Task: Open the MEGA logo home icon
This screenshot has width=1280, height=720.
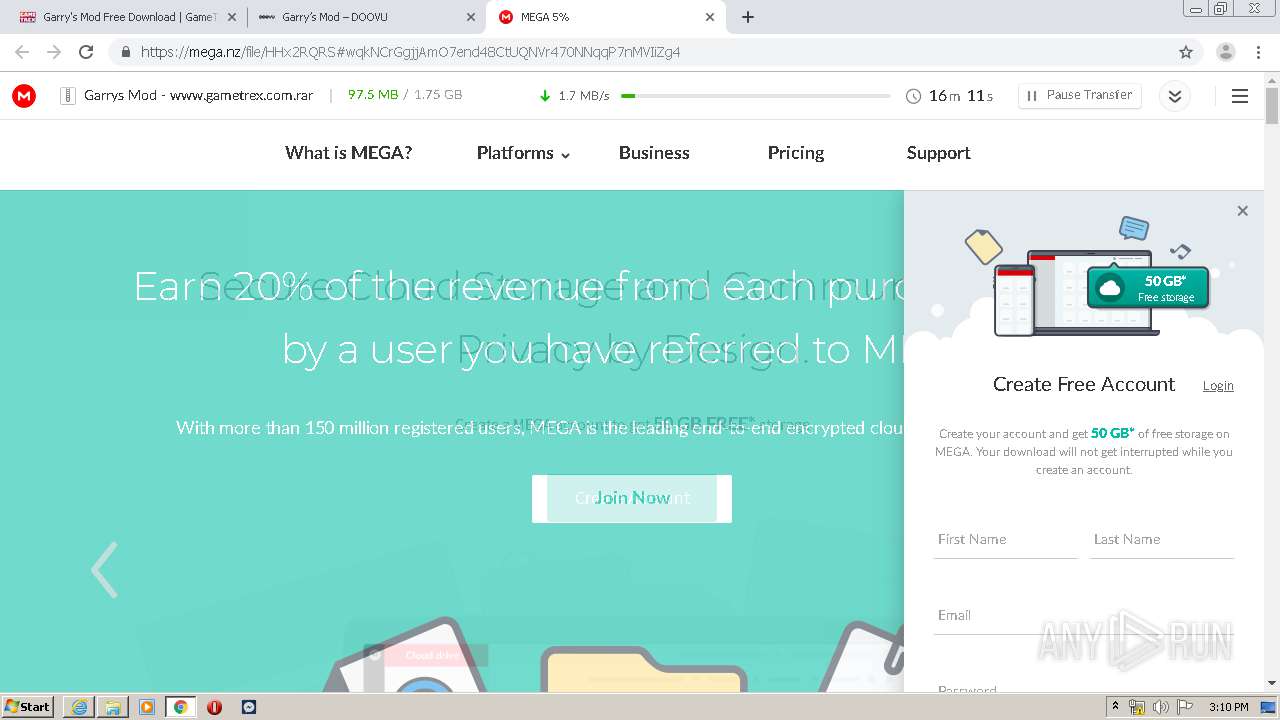Action: pos(24,96)
